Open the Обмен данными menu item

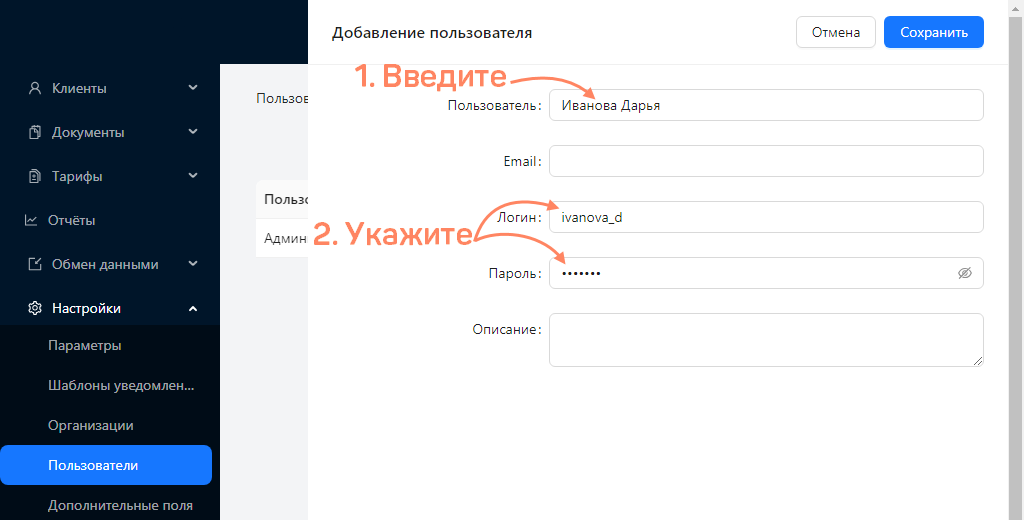(x=110, y=265)
